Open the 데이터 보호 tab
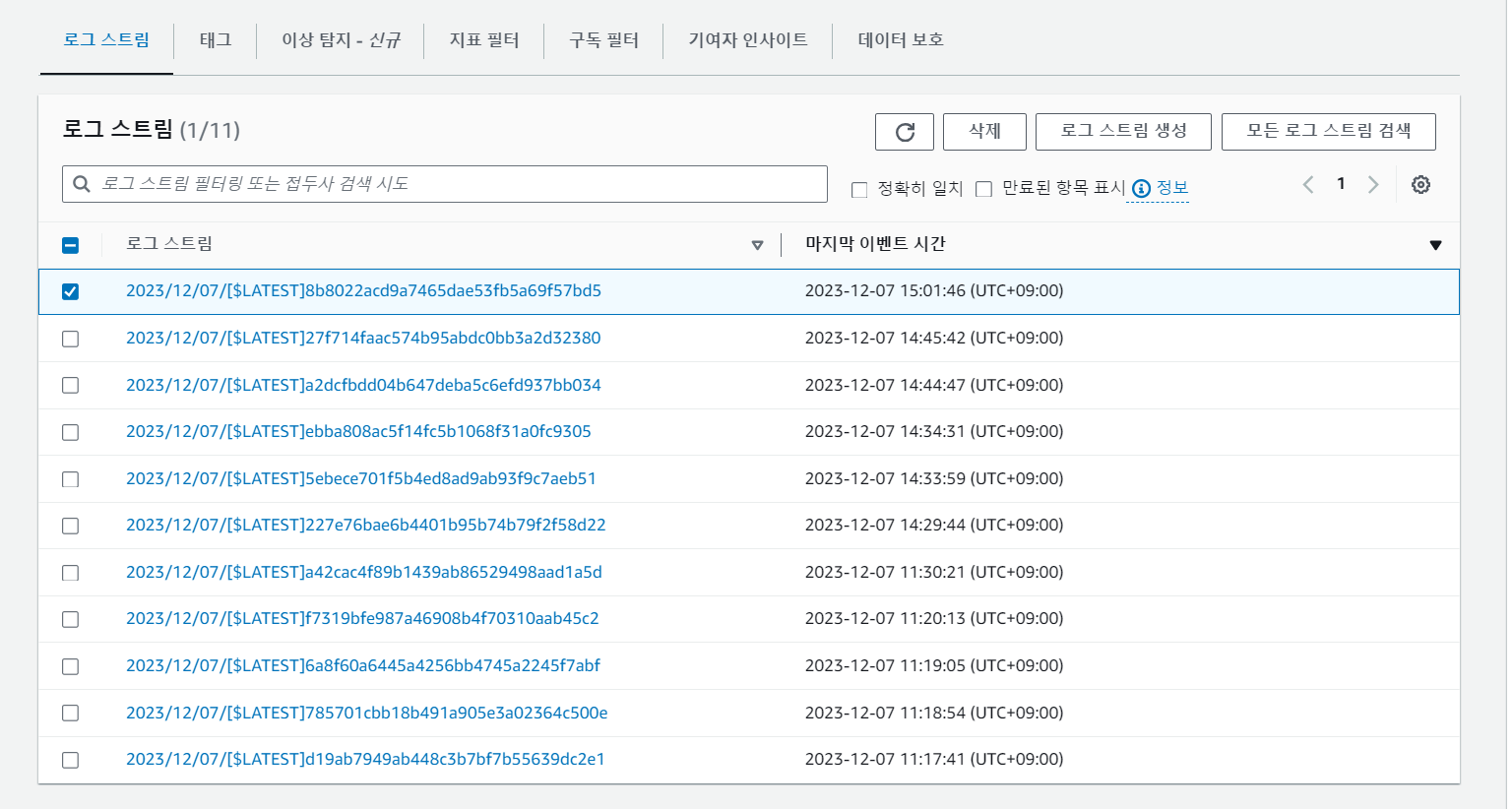Image resolution: width=1512 pixels, height=809 pixels. click(901, 39)
